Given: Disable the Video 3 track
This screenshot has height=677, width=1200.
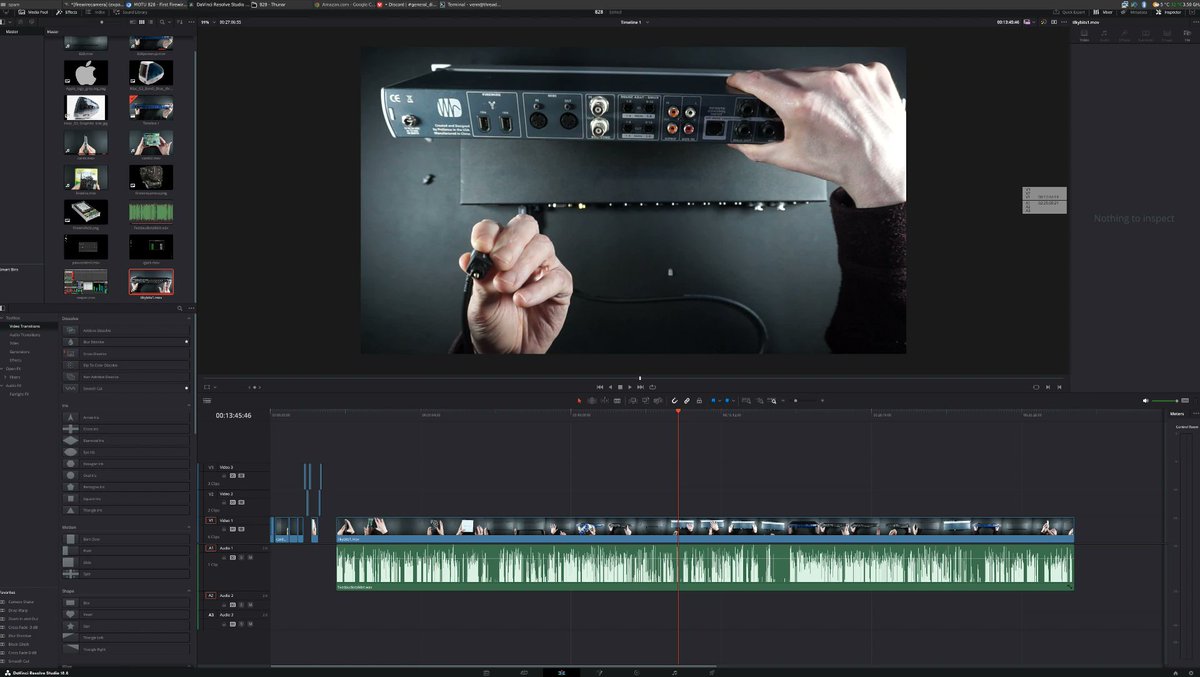Looking at the screenshot, I should point(241,475).
